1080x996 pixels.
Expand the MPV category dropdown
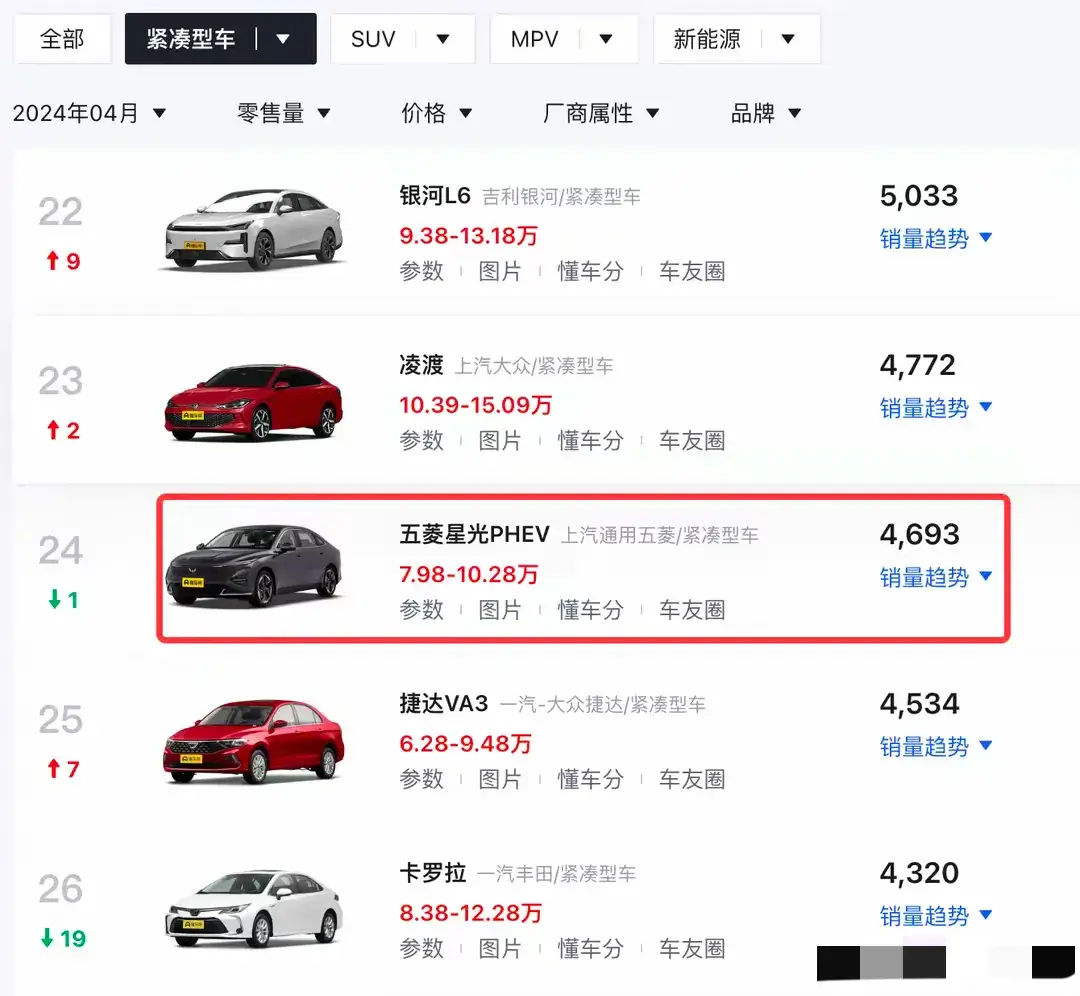605,40
